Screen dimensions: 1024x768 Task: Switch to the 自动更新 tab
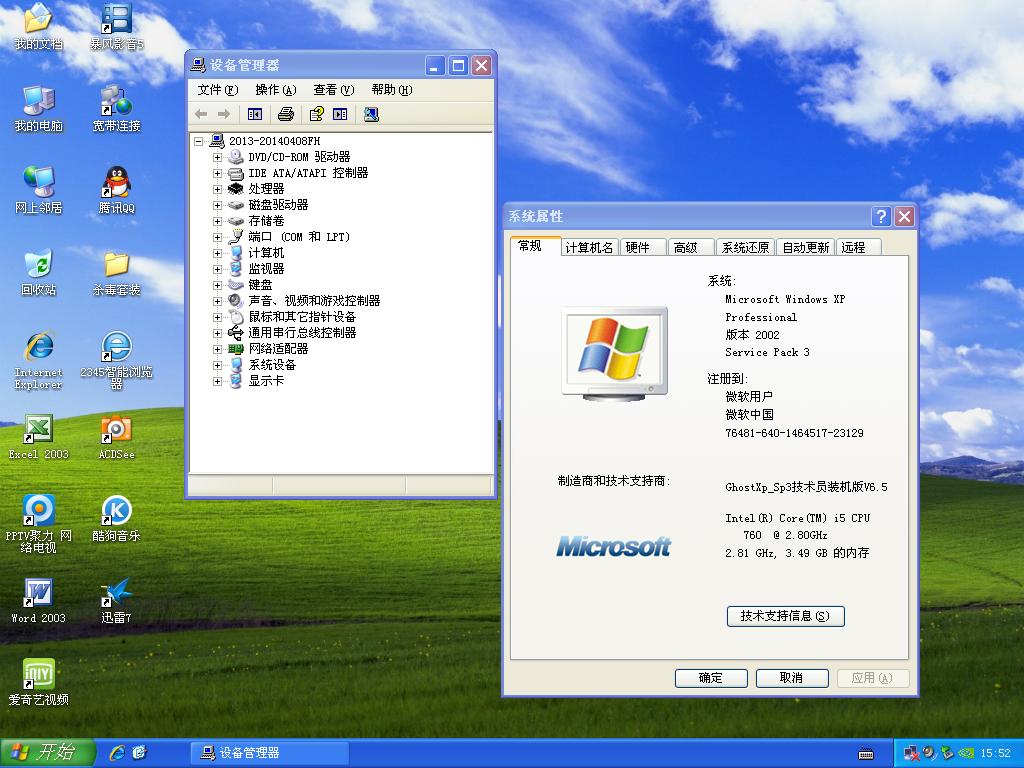tap(806, 248)
